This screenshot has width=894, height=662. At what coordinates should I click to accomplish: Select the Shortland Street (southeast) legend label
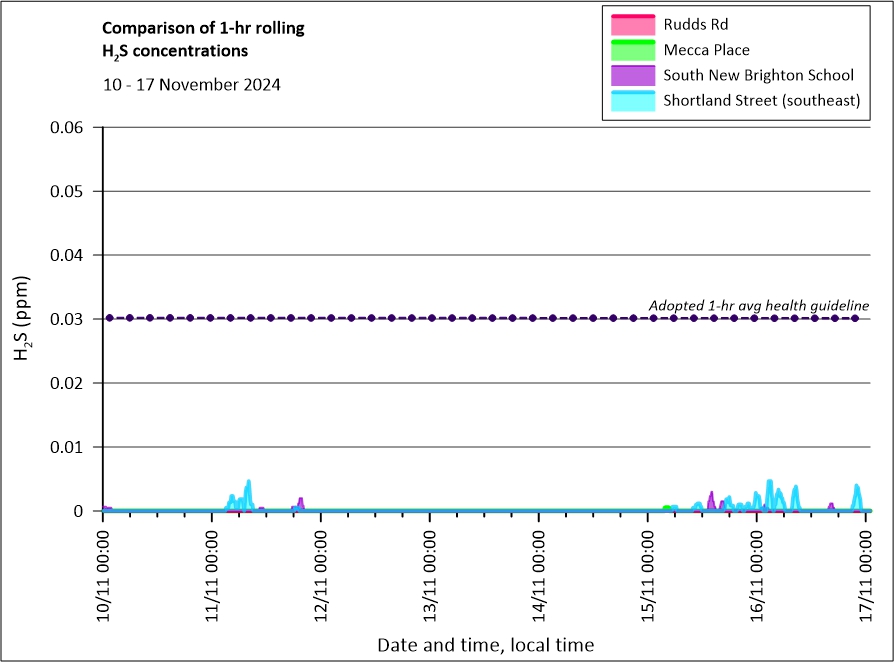coord(761,101)
